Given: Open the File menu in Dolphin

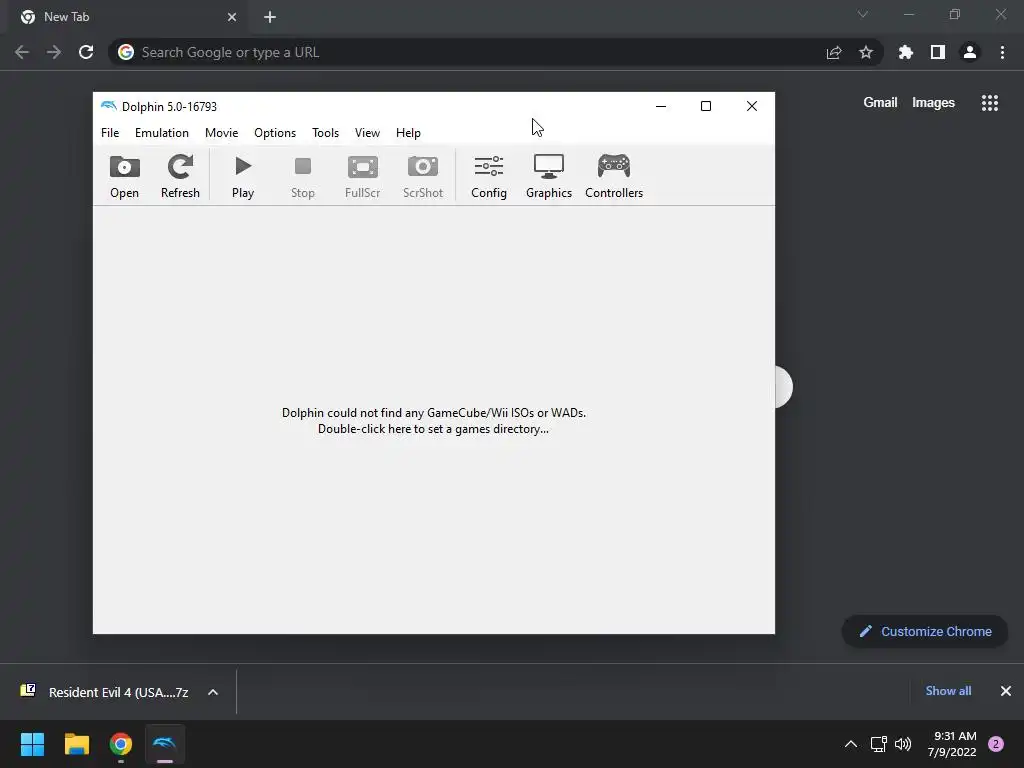Looking at the screenshot, I should click(x=110, y=133).
